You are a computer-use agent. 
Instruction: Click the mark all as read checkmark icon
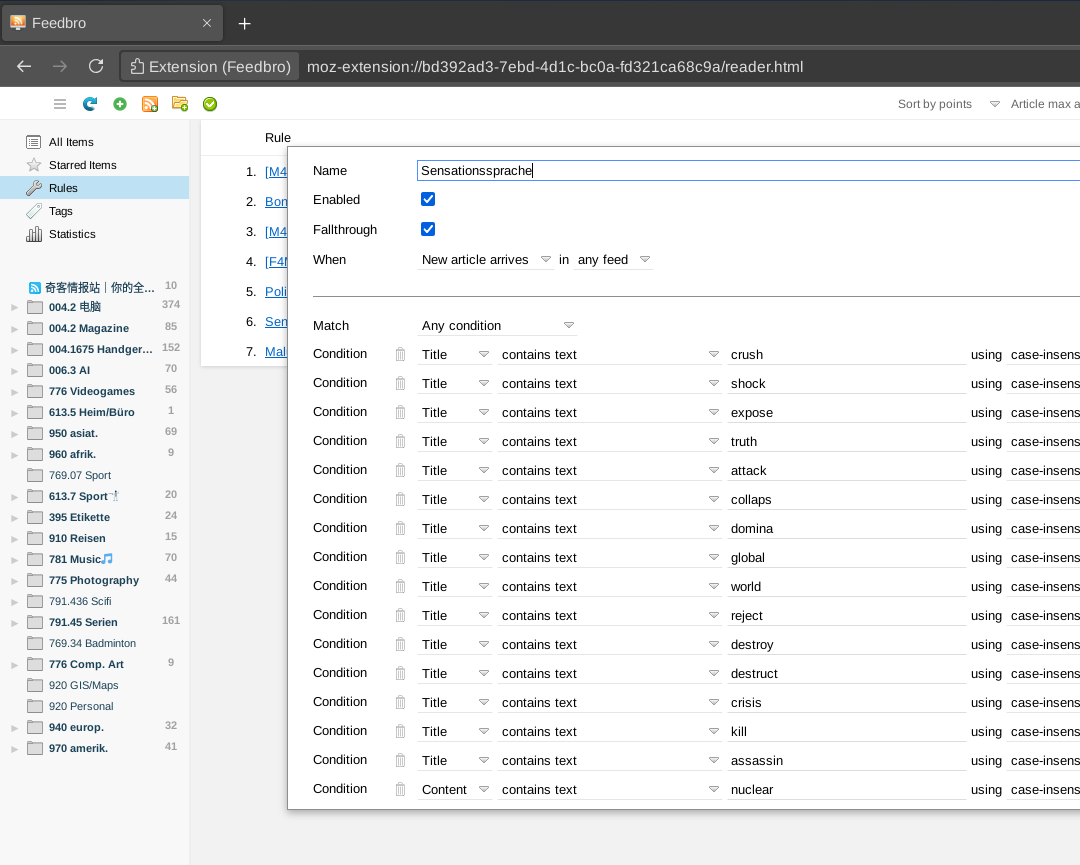point(210,104)
